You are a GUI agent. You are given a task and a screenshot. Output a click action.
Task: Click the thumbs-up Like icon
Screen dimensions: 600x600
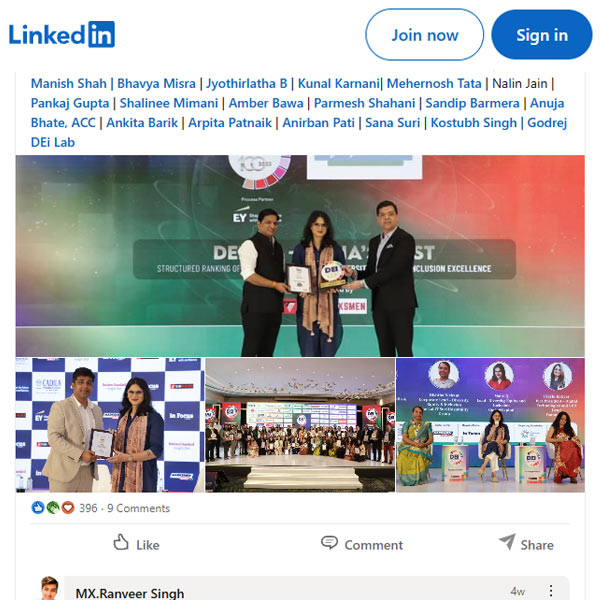coord(121,543)
